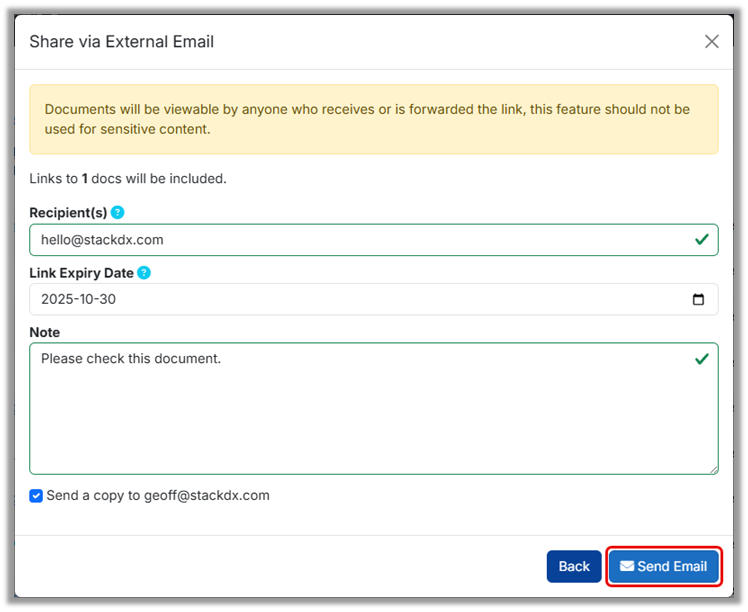Screen dimensions: 748x612
Task: Click the Note field label
Action: (x=45, y=332)
